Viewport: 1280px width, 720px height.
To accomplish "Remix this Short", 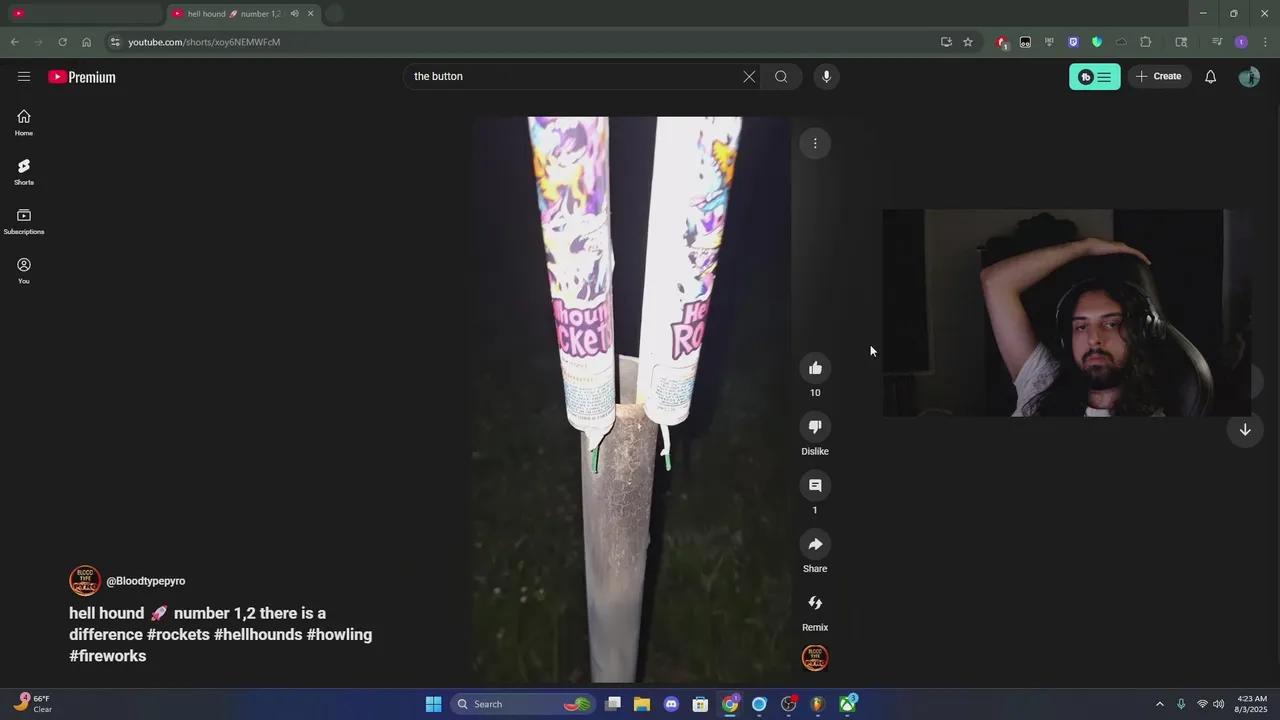I will tap(815, 602).
